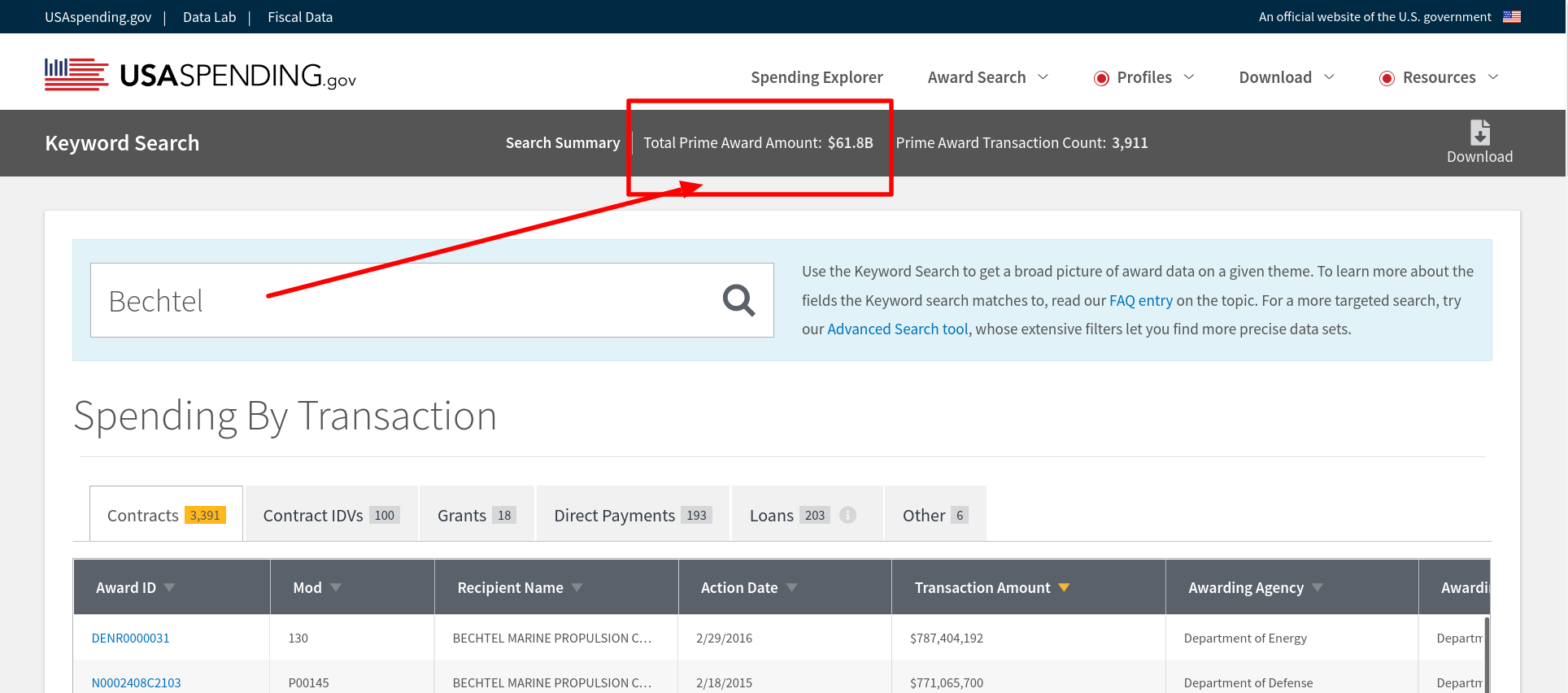Click the U.S. flag icon
1568x693 pixels.
coord(1512,16)
